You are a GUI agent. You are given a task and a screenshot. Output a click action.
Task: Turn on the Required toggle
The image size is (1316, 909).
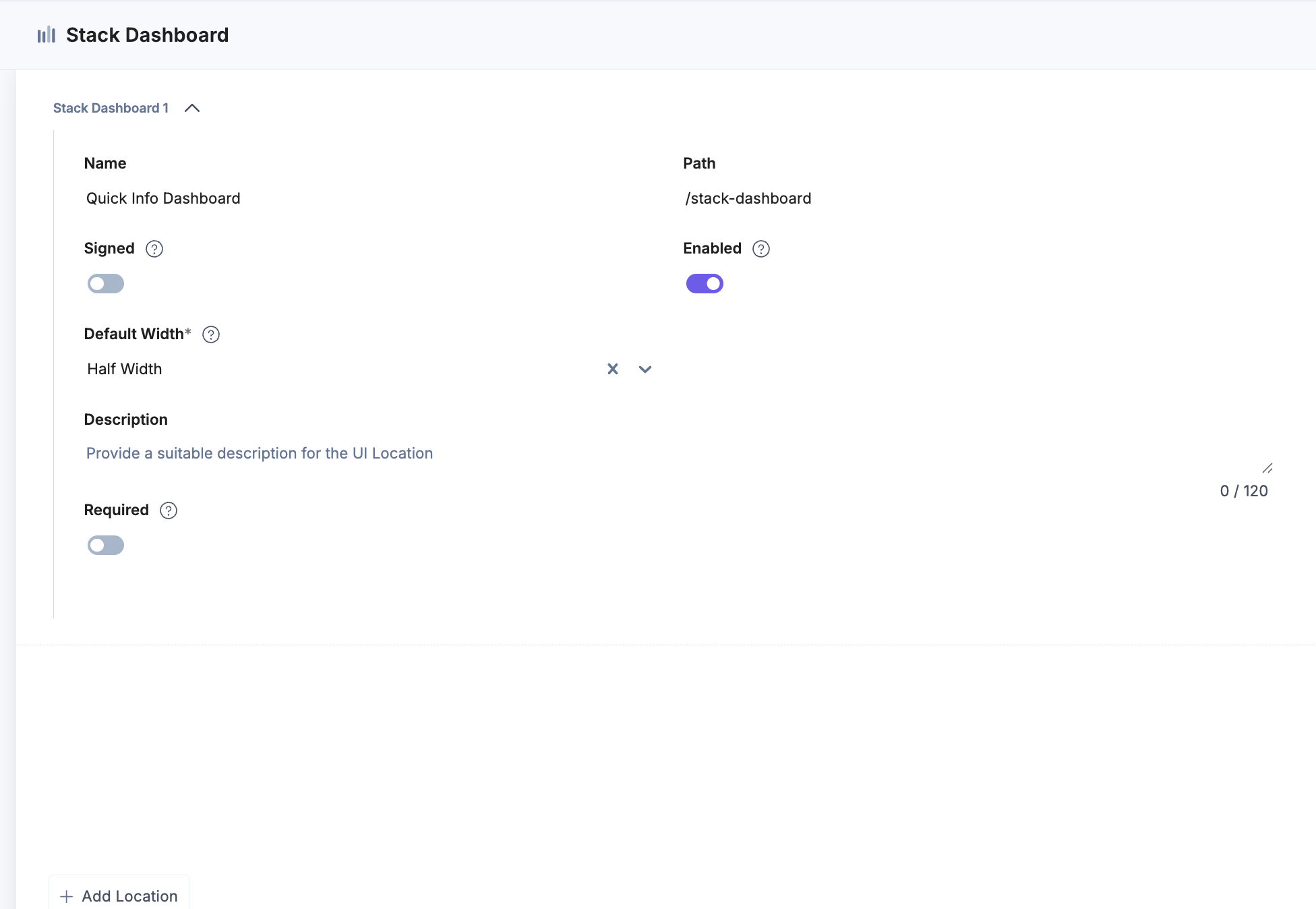(105, 545)
